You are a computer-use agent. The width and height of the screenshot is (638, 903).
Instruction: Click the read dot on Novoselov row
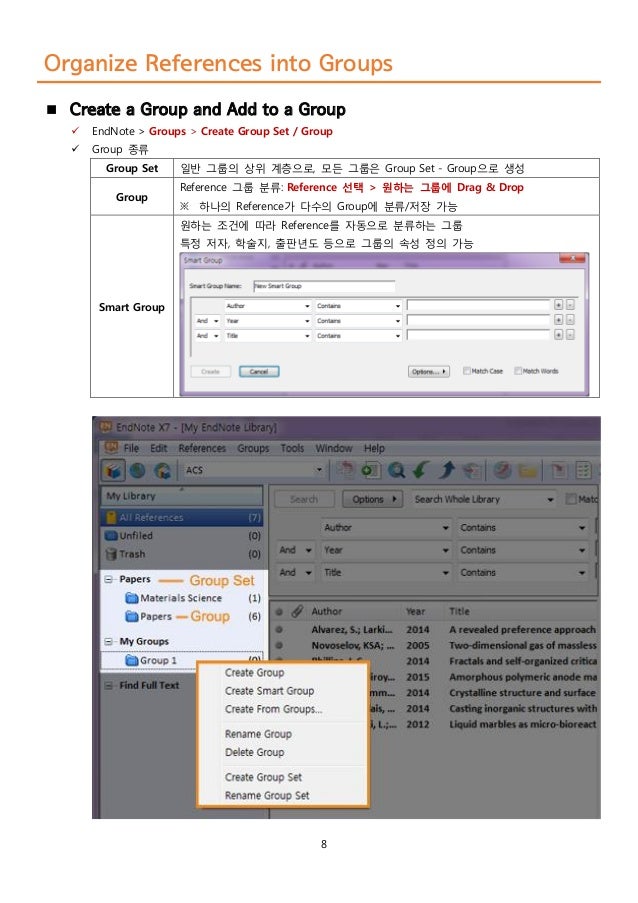coord(279,646)
